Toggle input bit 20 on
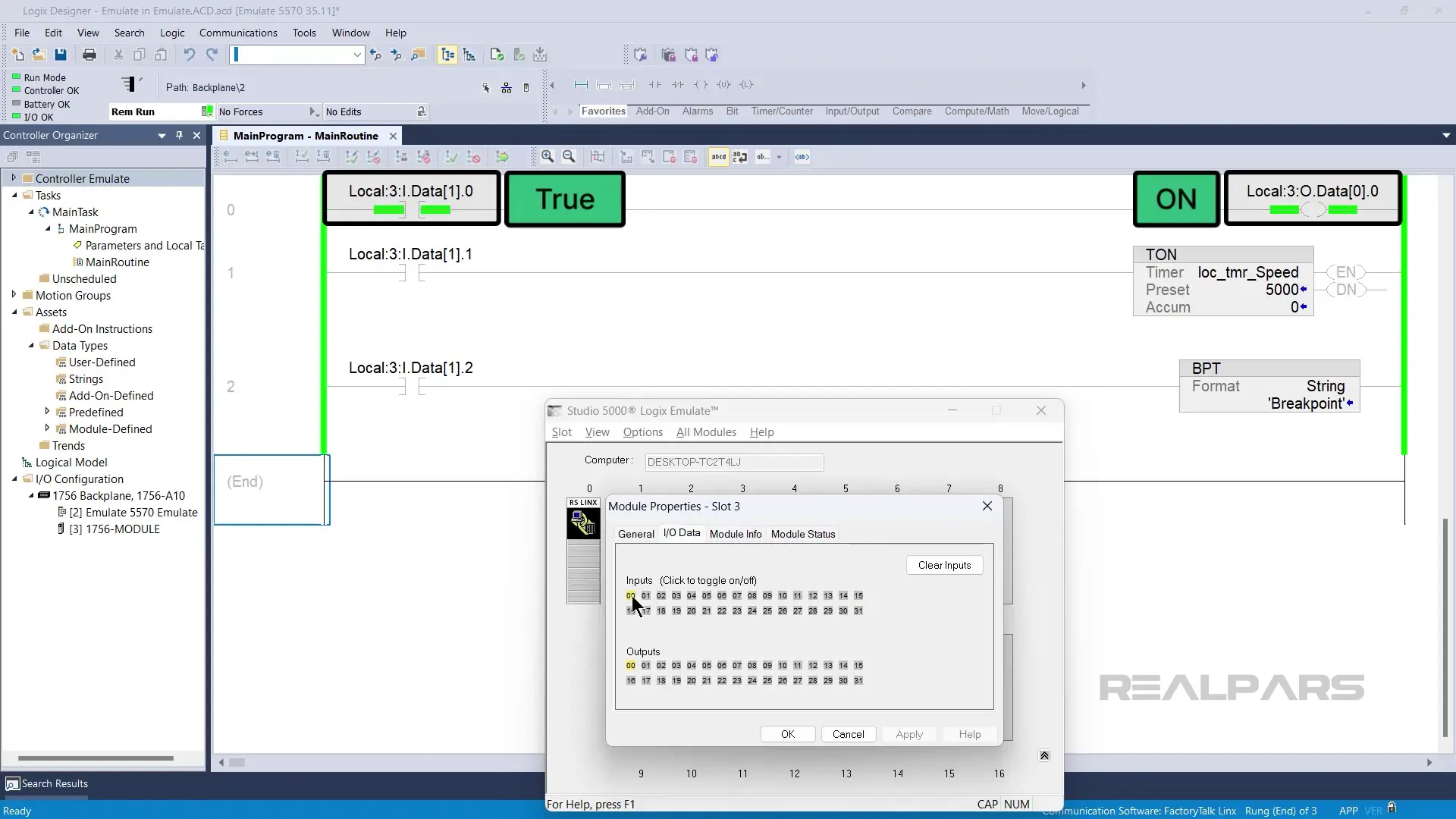 [x=692, y=611]
